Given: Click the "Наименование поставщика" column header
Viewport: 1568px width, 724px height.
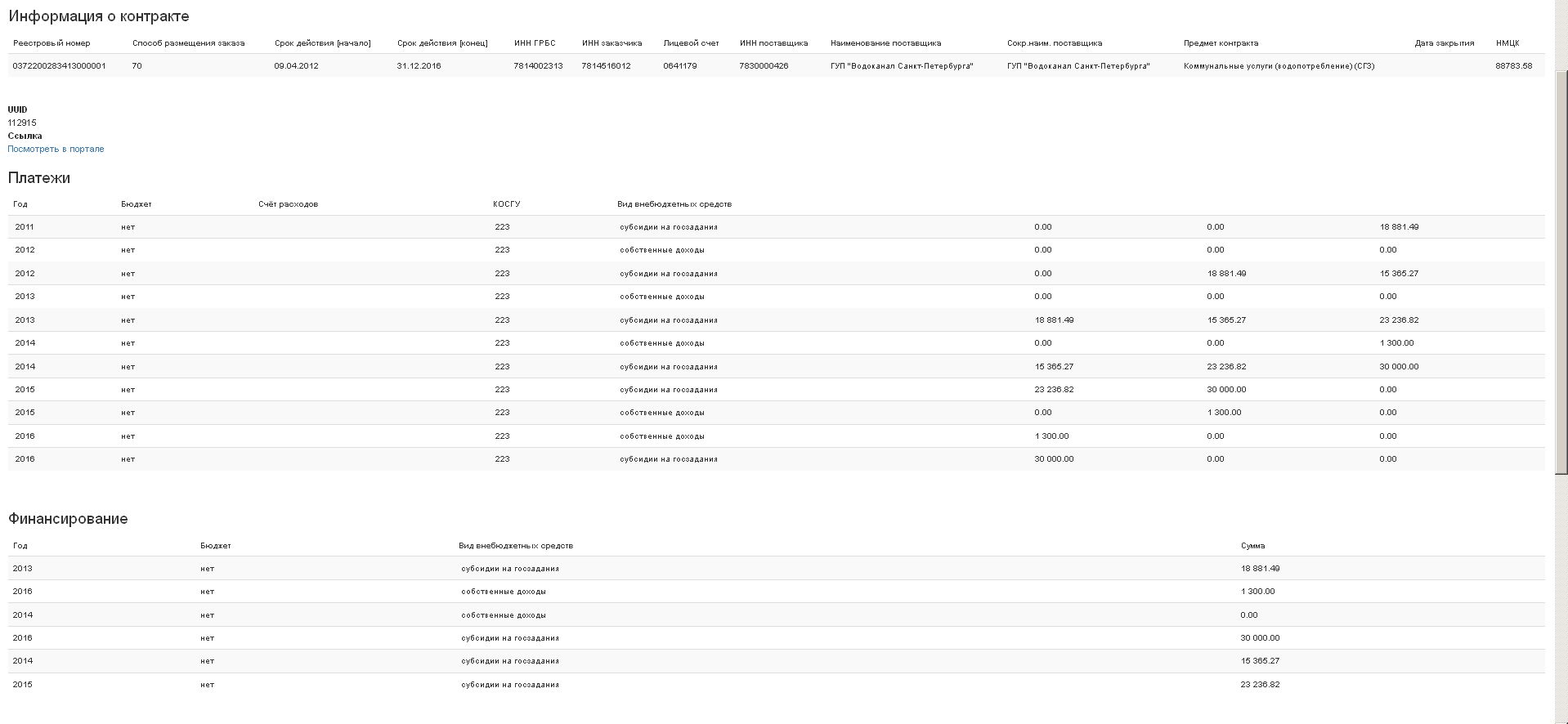Looking at the screenshot, I should click(x=885, y=43).
